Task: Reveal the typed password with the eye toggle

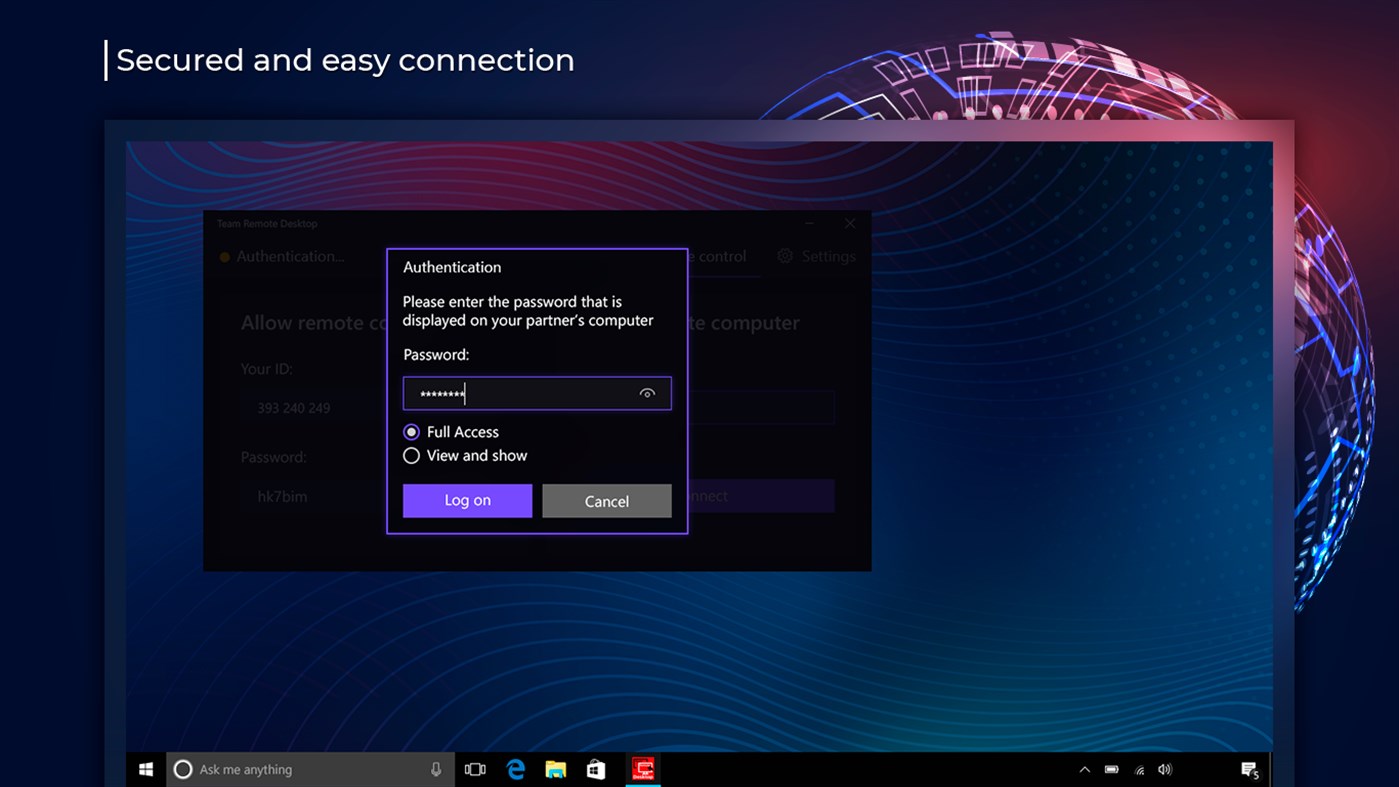Action: [x=647, y=393]
